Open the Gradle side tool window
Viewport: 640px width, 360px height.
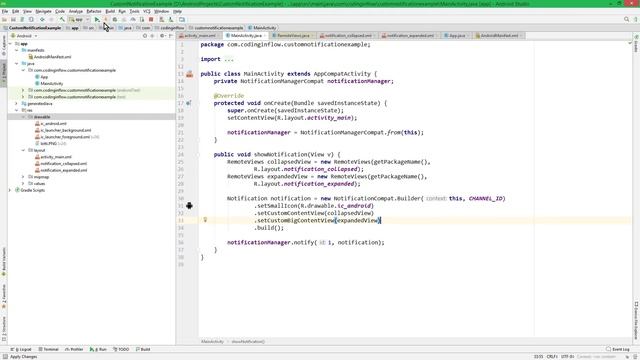point(636,43)
